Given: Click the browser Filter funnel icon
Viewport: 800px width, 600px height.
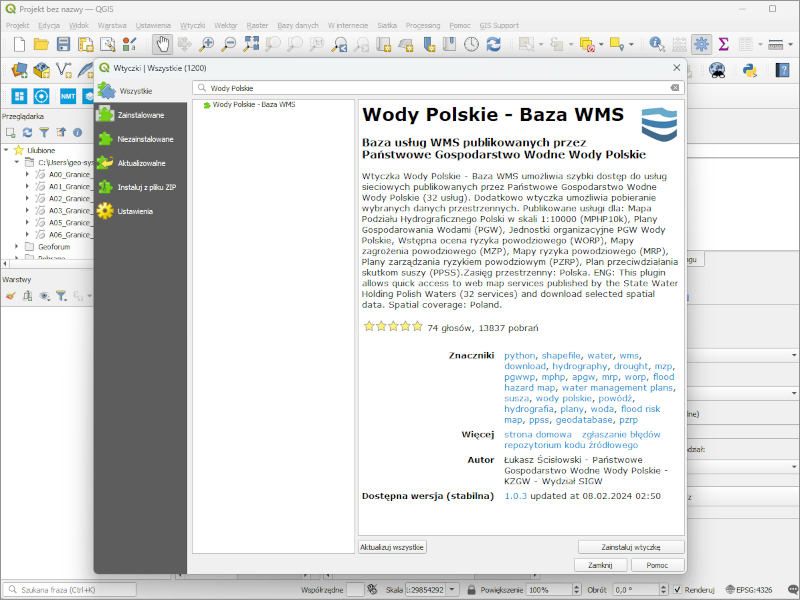Looking at the screenshot, I should coord(44,133).
